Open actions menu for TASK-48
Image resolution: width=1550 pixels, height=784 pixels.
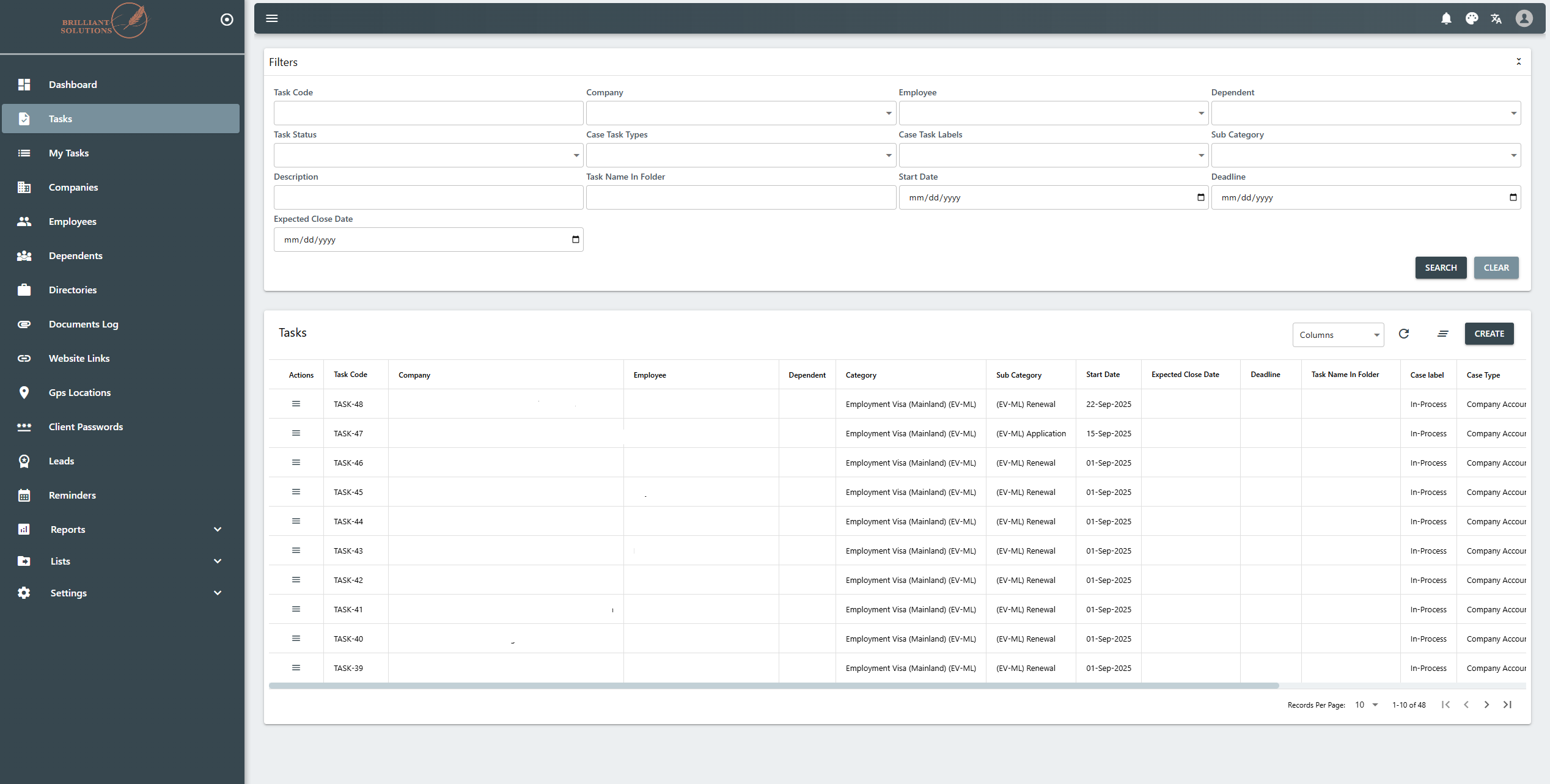point(296,404)
